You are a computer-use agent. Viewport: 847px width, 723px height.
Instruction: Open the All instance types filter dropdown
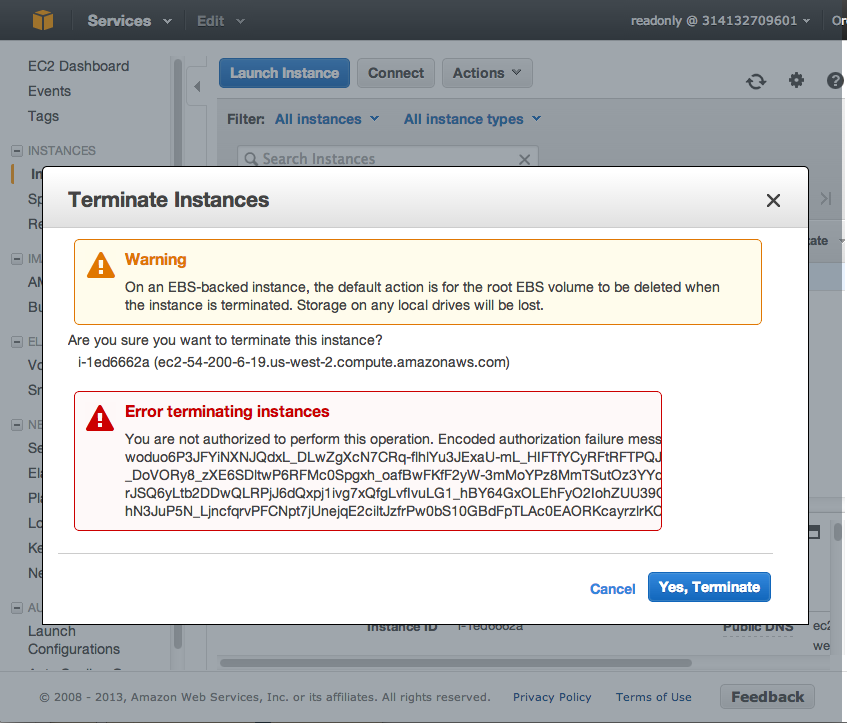tap(471, 118)
